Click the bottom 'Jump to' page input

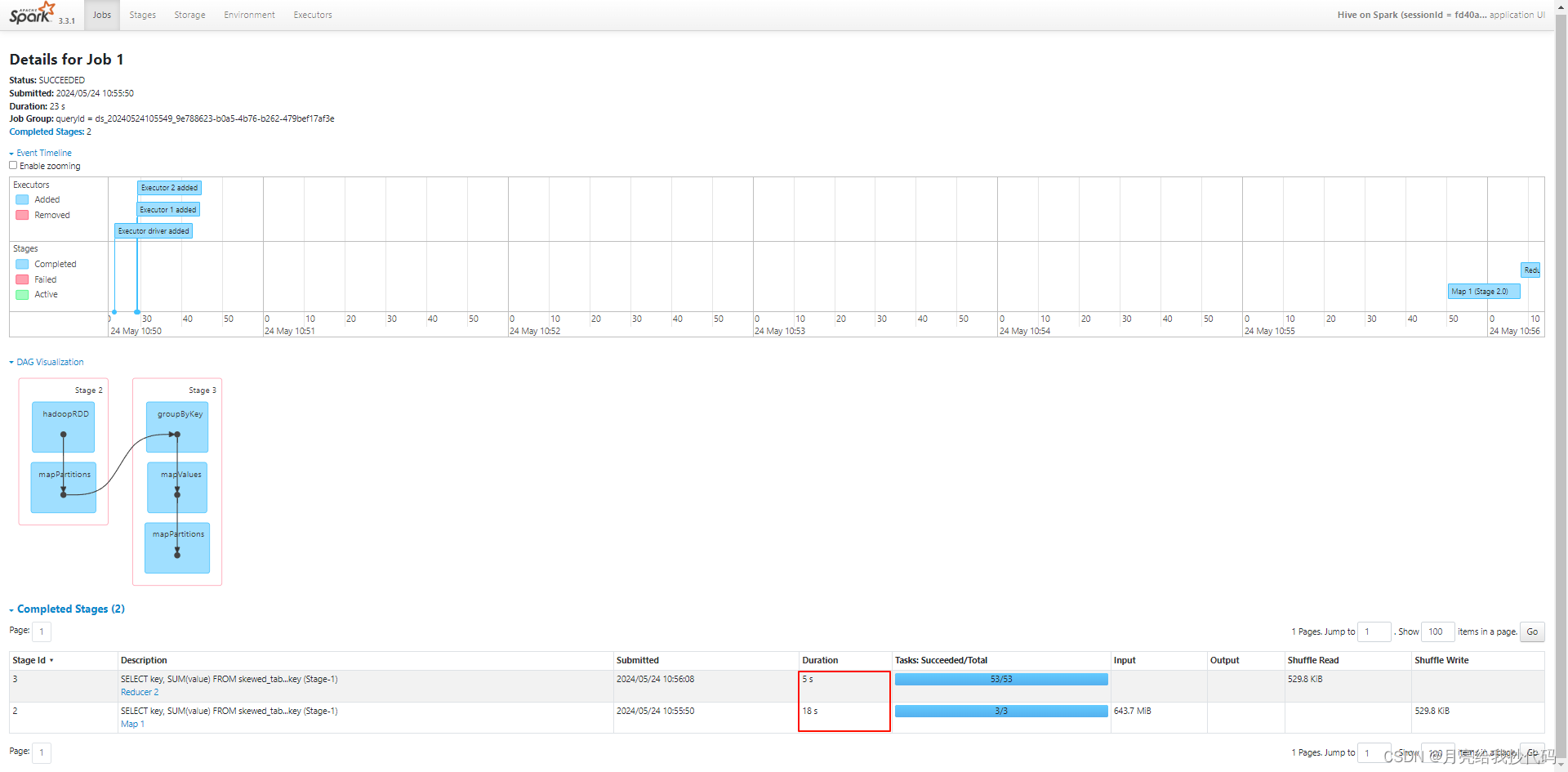pos(1374,752)
